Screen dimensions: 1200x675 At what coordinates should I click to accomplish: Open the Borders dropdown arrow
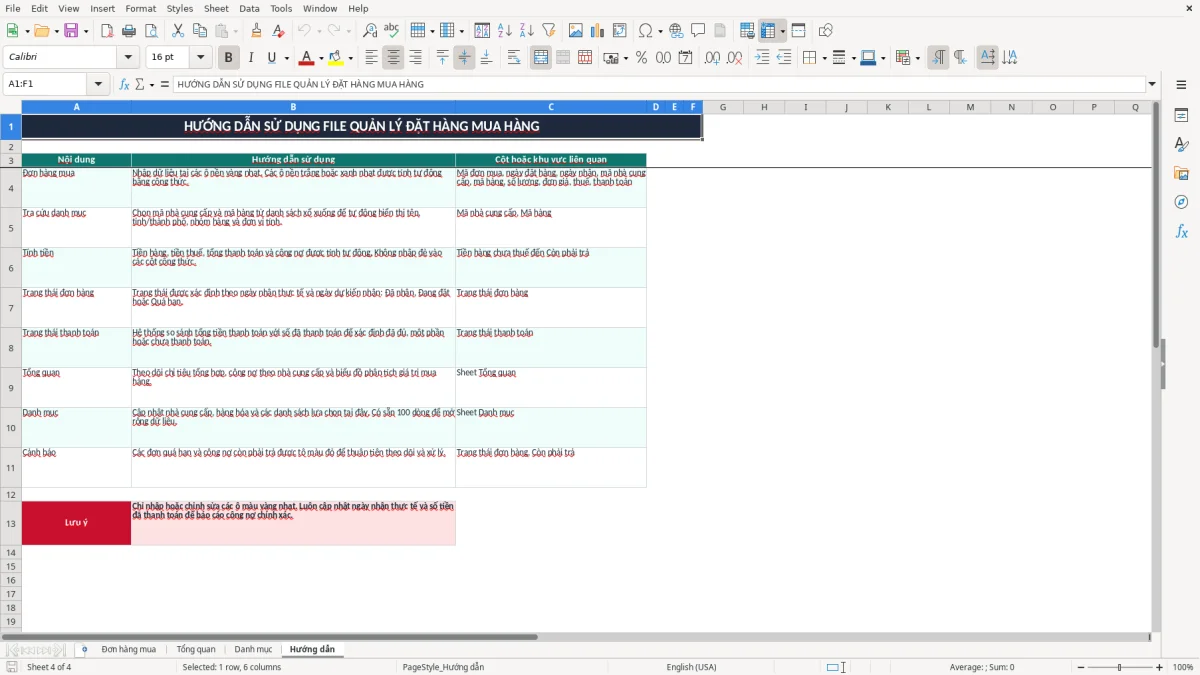pyautogui.click(x=823, y=58)
